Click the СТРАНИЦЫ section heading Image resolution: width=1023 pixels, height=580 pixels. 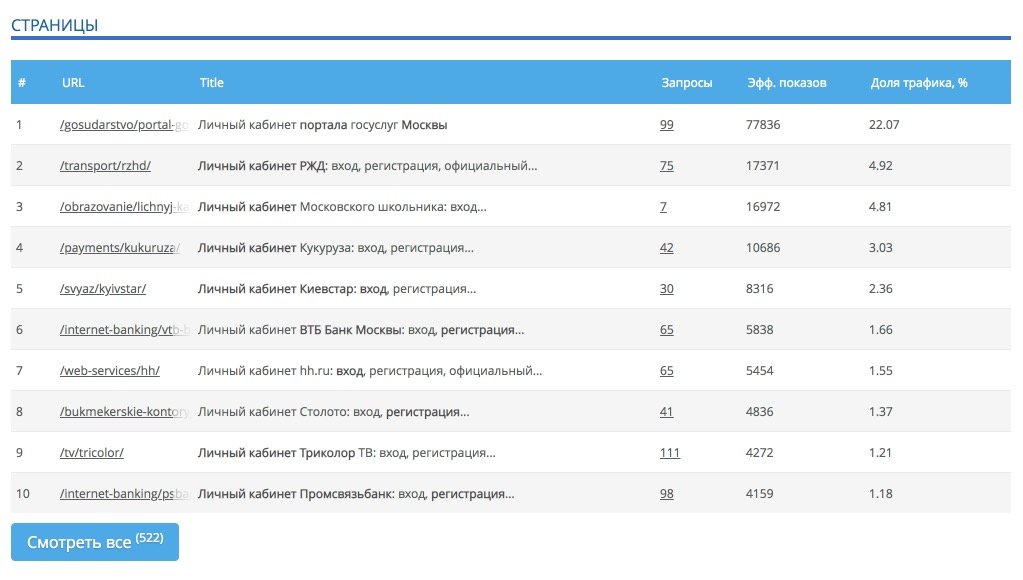55,25
